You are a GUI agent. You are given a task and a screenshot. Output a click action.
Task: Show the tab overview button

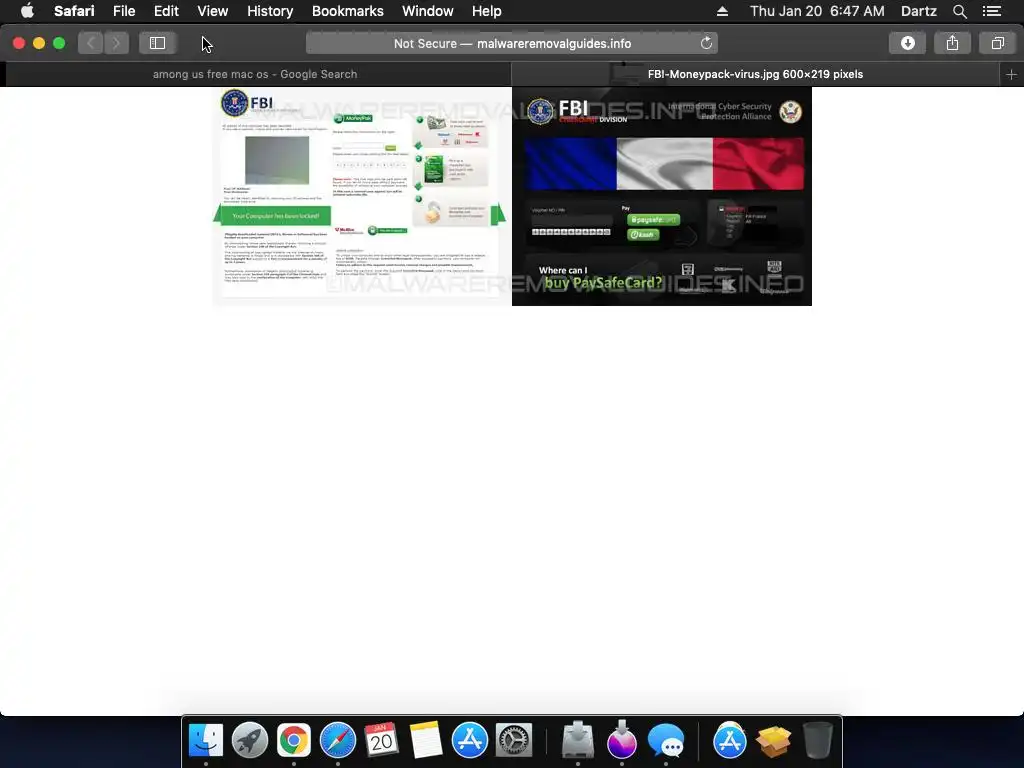[x=997, y=43]
